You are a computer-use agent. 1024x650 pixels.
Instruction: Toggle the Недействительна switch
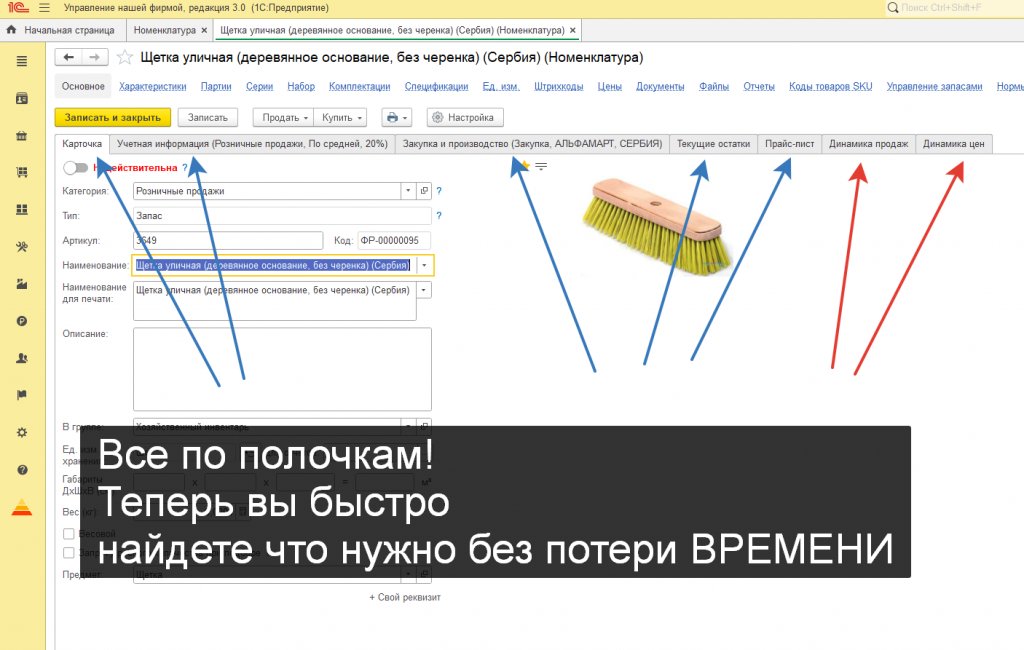click(76, 168)
